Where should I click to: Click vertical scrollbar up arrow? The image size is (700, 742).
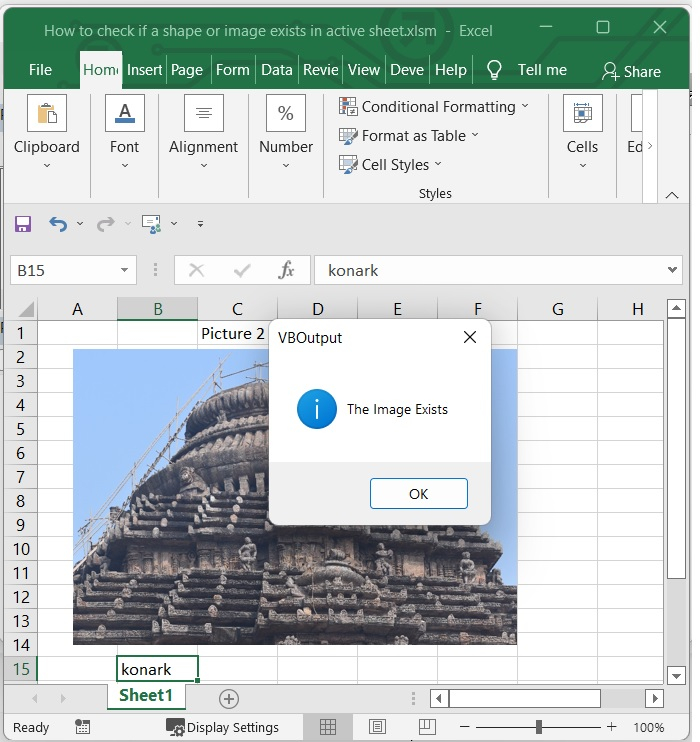(x=676, y=309)
